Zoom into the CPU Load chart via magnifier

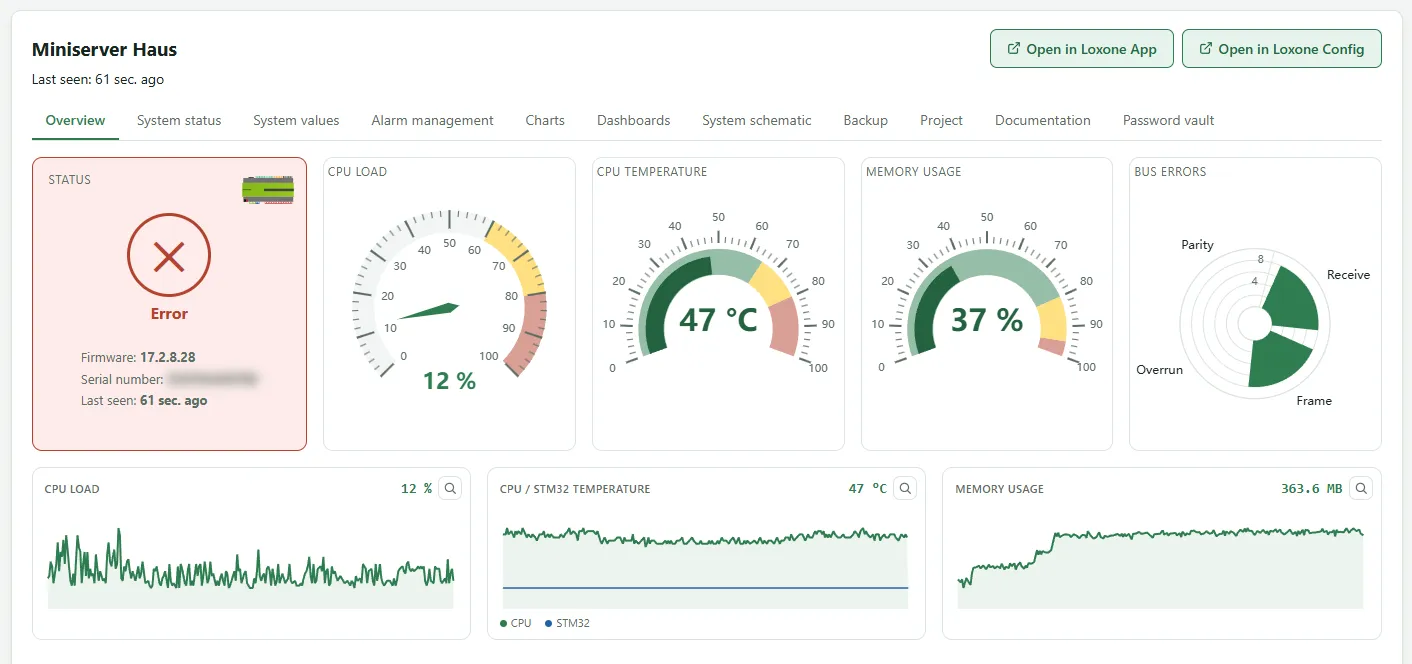click(x=450, y=488)
